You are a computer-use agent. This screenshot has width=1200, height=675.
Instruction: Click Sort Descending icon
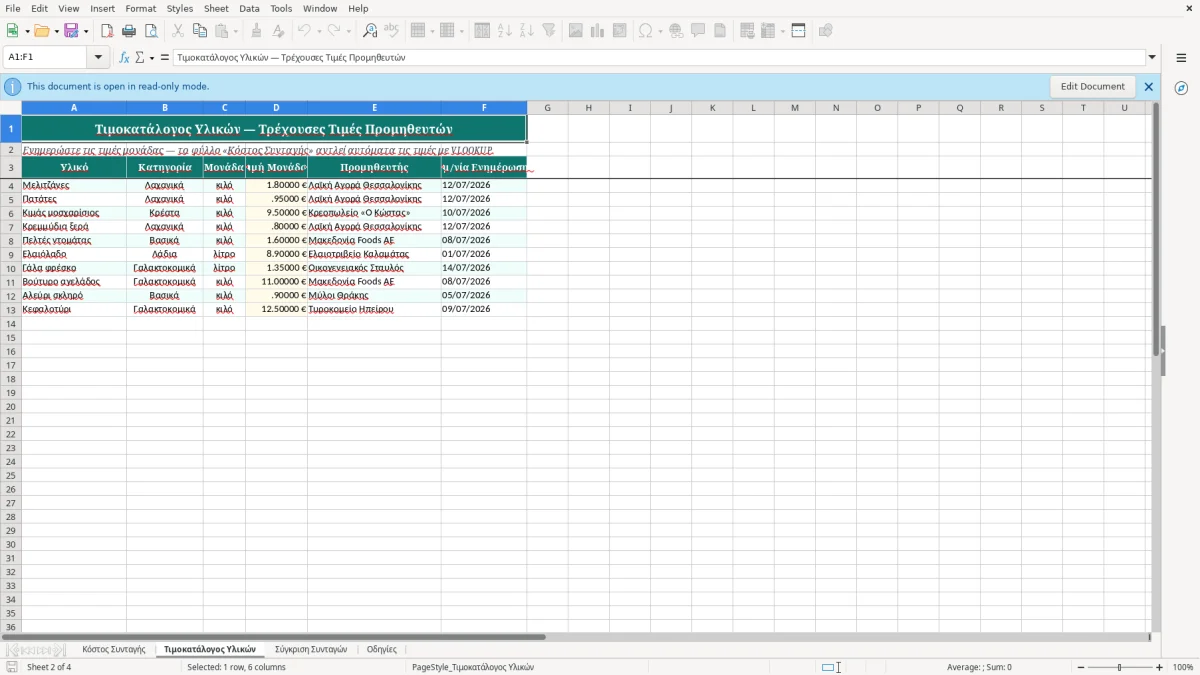coord(526,31)
